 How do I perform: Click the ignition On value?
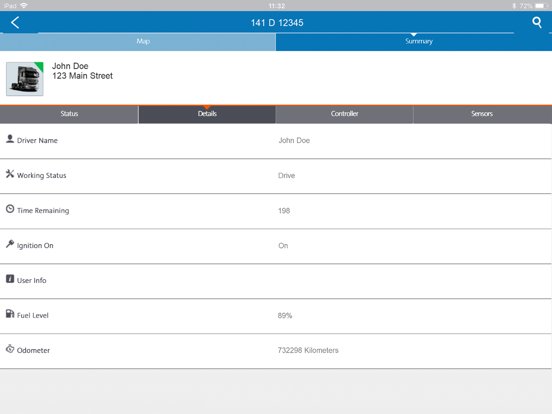click(283, 246)
